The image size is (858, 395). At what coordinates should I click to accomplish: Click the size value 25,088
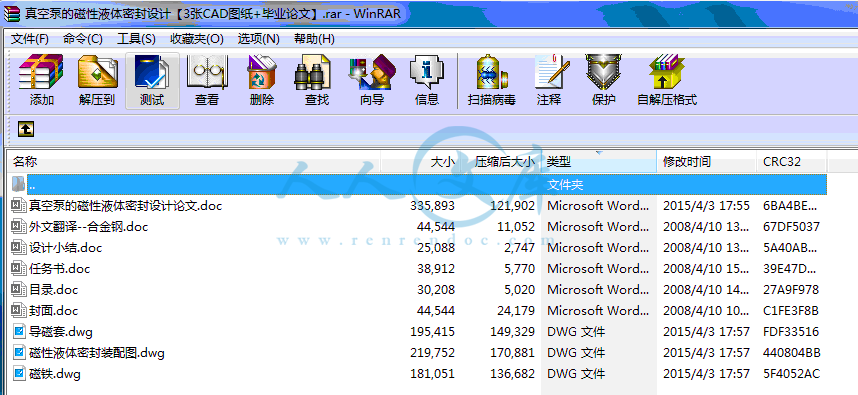tap(436, 248)
